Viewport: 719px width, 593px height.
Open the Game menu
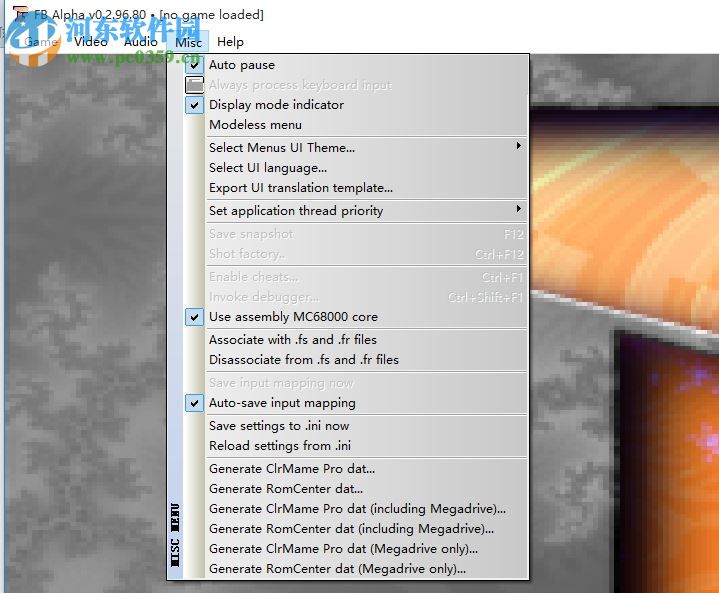tap(41, 42)
